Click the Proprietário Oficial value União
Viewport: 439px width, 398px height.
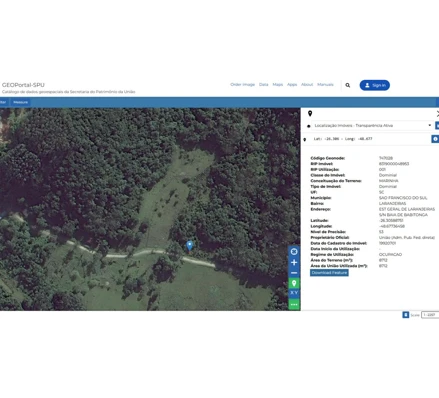[407, 238]
